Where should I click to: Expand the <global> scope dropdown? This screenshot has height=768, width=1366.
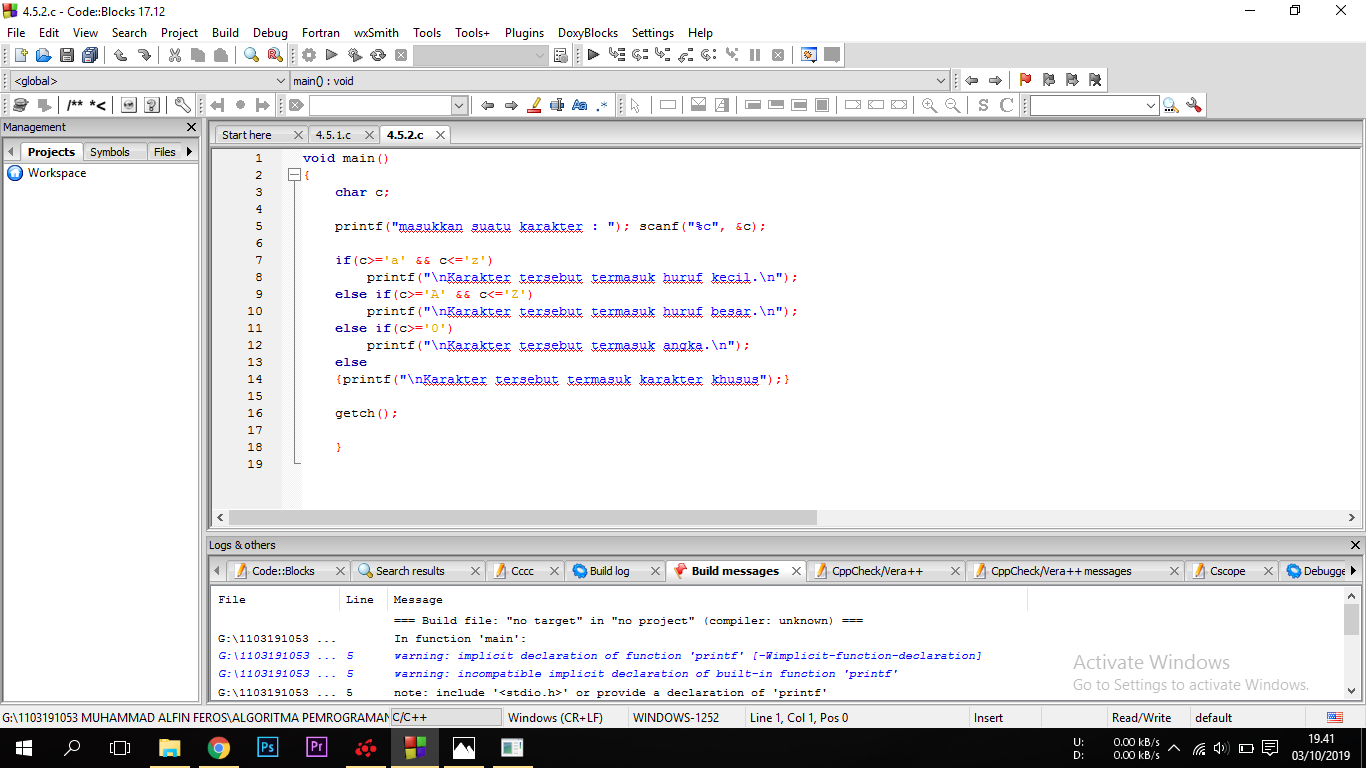[280, 81]
